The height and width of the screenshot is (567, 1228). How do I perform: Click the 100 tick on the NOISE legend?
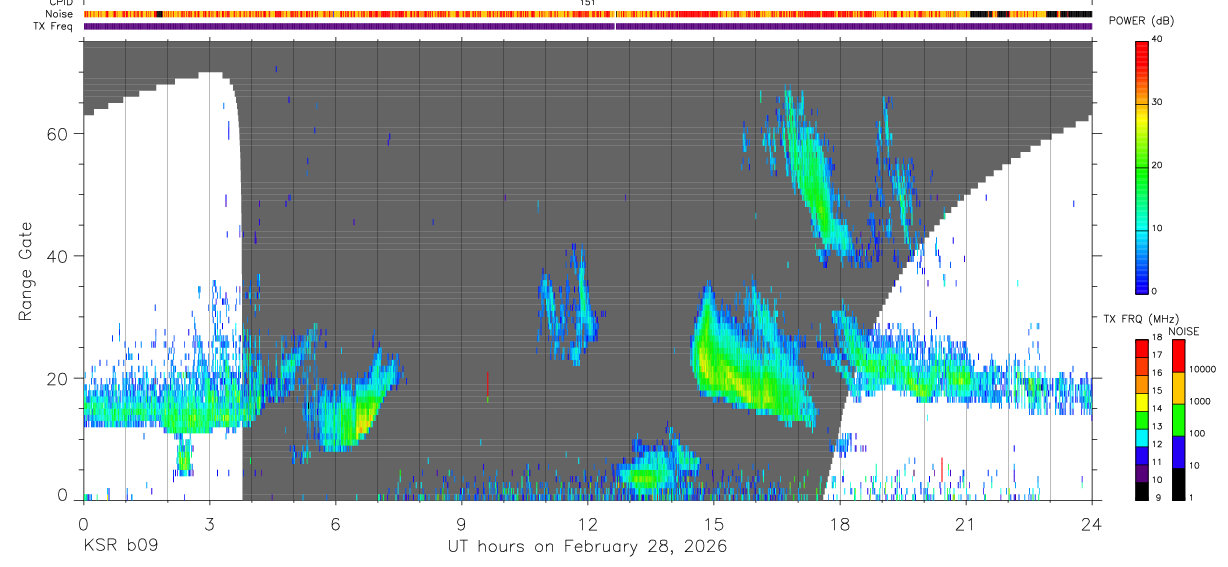(x=1196, y=433)
